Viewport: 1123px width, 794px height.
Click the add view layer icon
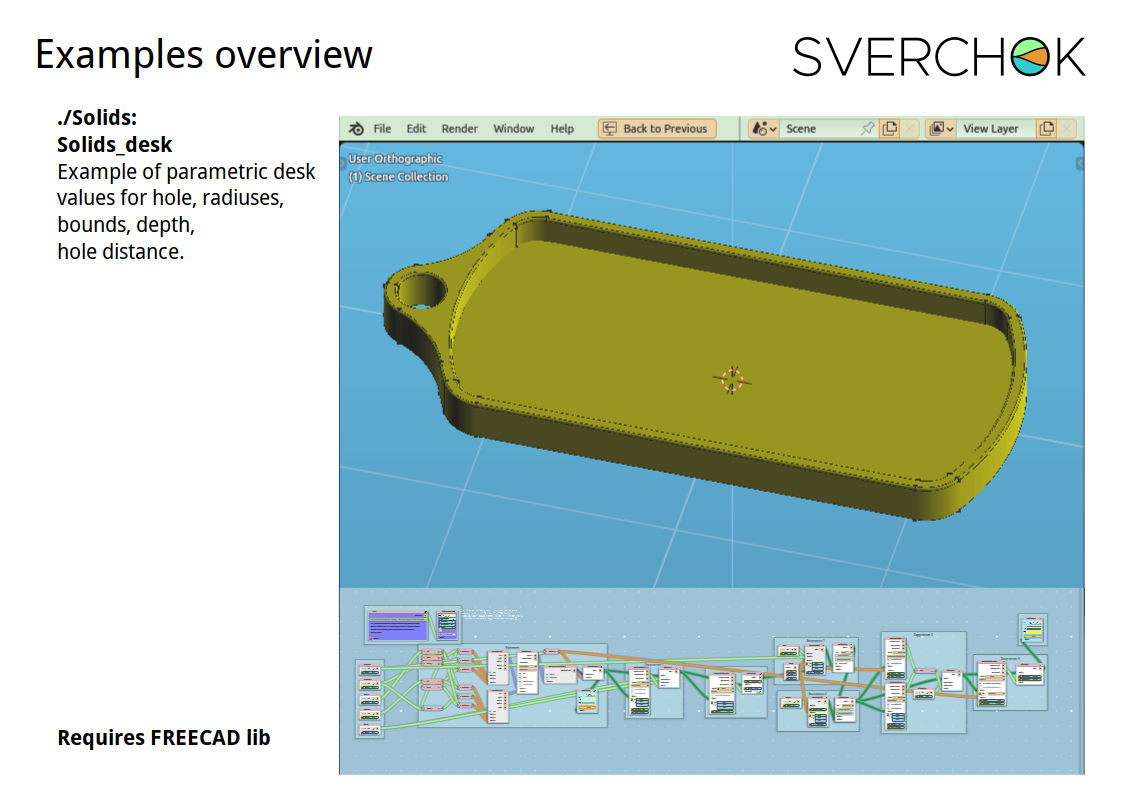(x=1046, y=129)
